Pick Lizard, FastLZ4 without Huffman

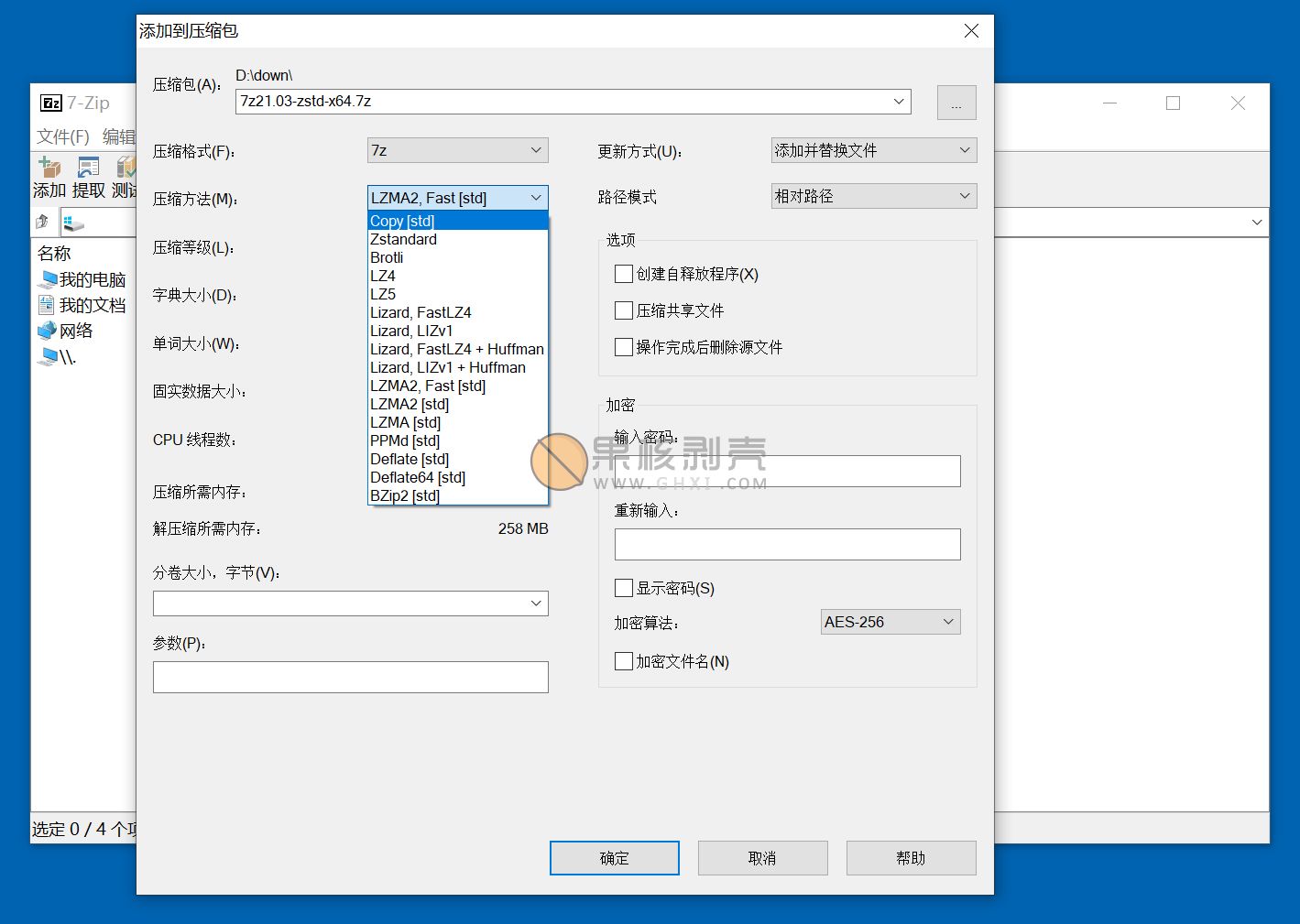tap(458, 312)
